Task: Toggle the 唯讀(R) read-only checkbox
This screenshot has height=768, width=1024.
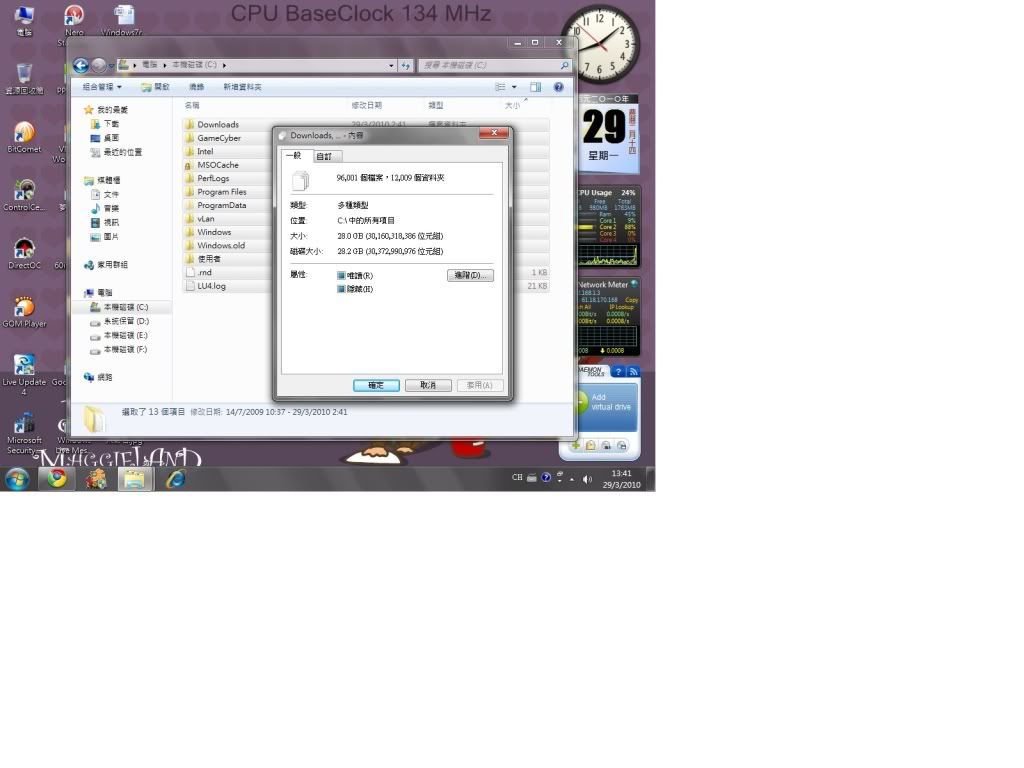Action: coord(341,275)
